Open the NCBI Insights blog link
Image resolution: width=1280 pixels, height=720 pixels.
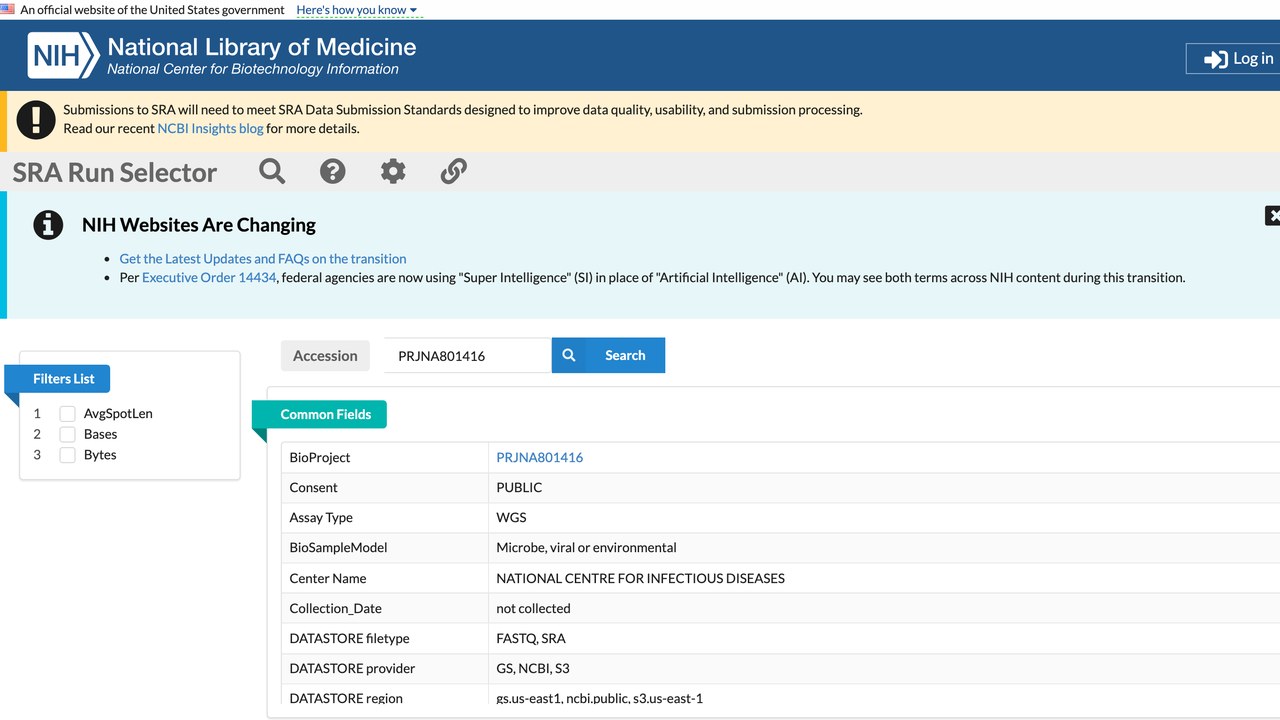211,128
